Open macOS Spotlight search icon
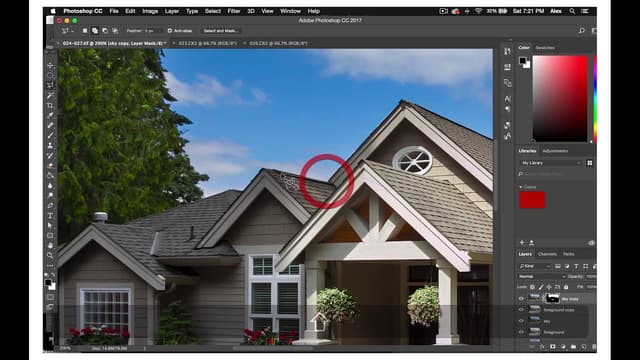640x360 pixels. coord(572,11)
